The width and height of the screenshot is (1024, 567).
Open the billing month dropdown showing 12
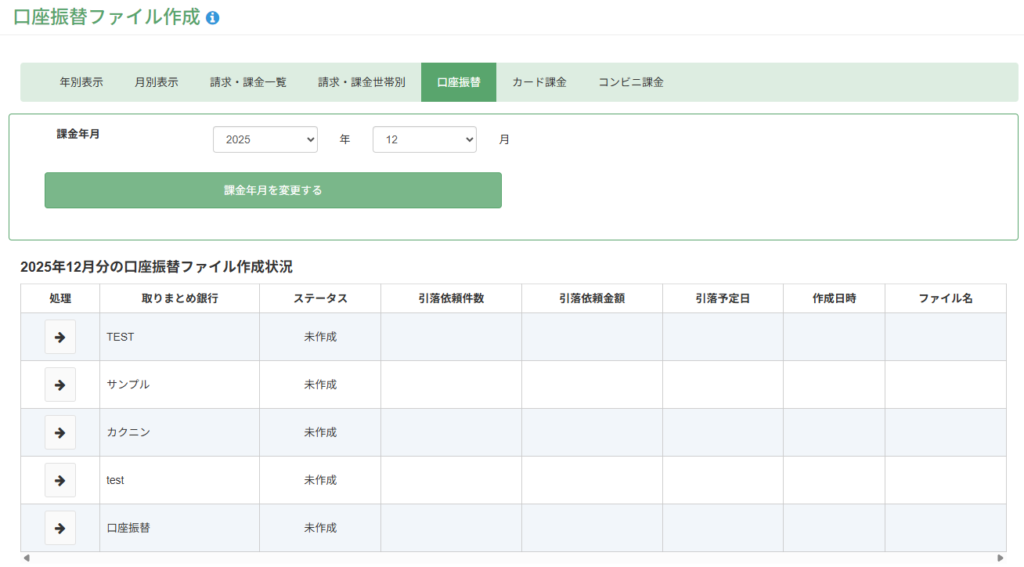click(x=424, y=140)
